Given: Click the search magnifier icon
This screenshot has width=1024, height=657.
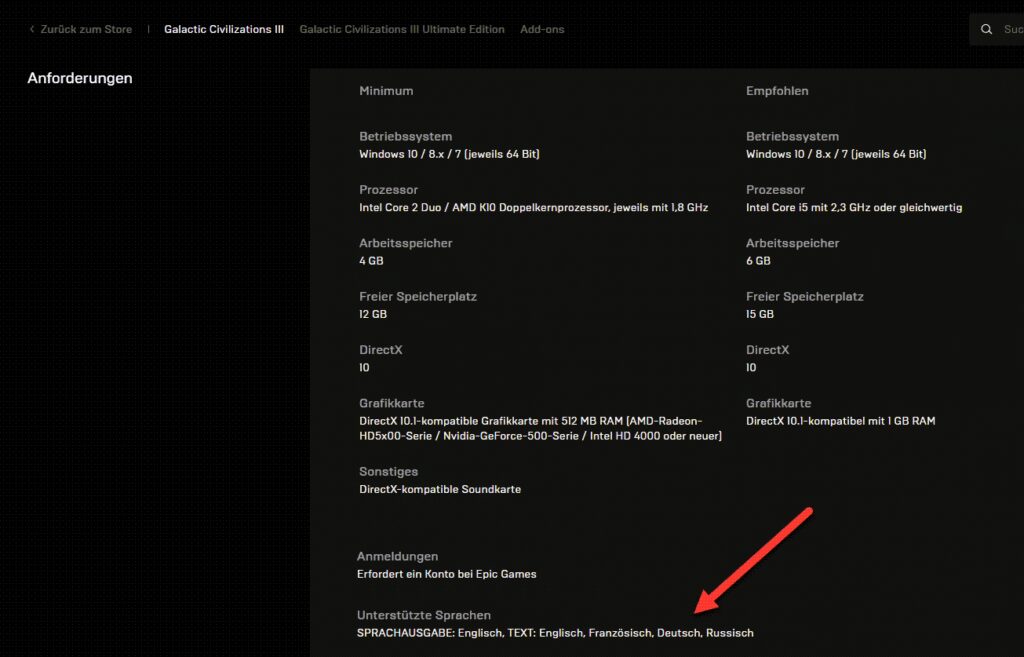Looking at the screenshot, I should click(986, 29).
